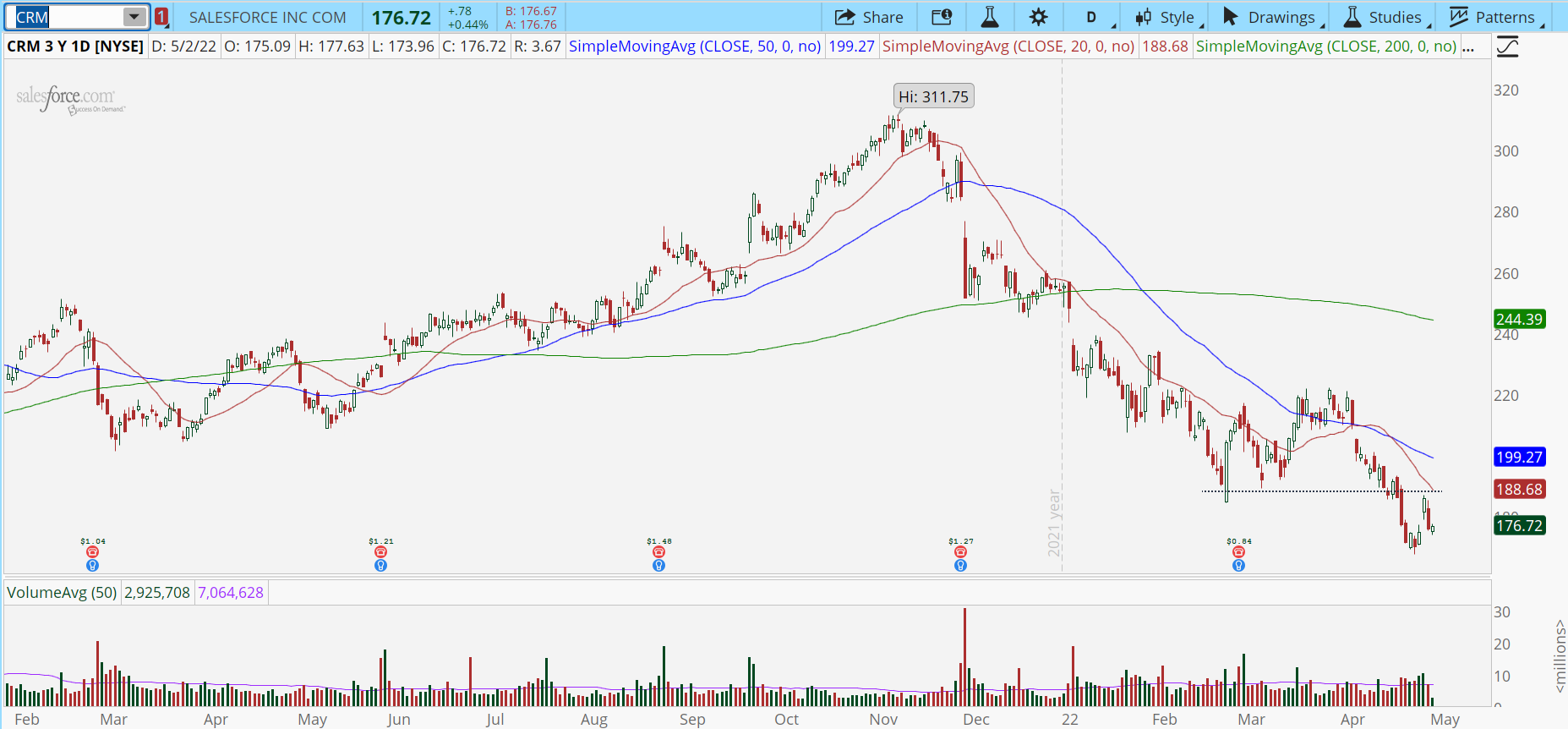The height and width of the screenshot is (729, 1568).
Task: Expand the symbol selector dropdown arrow
Action: tap(134, 17)
